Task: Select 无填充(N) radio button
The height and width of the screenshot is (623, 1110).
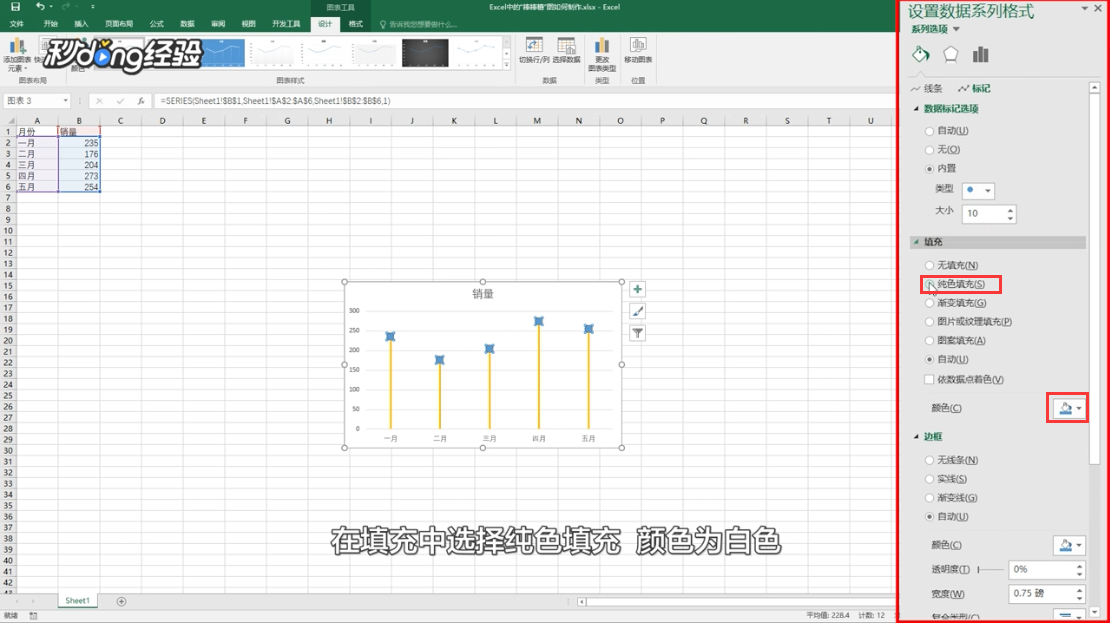Action: click(x=929, y=265)
